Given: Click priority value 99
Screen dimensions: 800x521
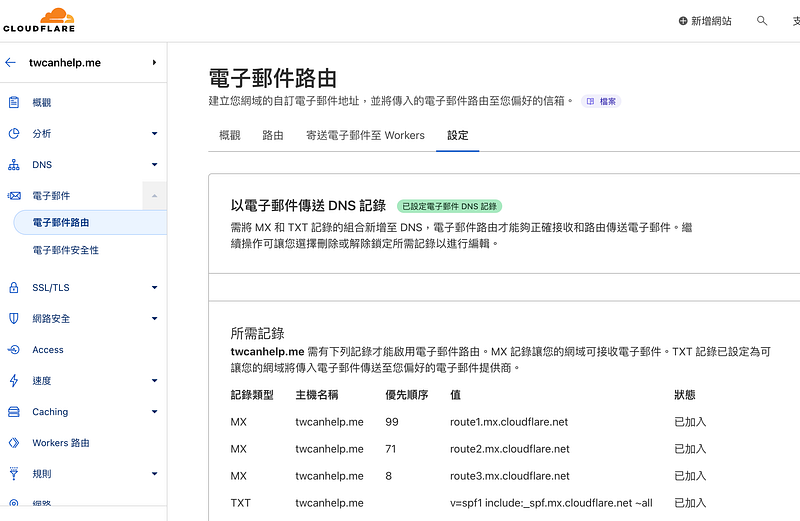Looking at the screenshot, I should (x=392, y=422).
